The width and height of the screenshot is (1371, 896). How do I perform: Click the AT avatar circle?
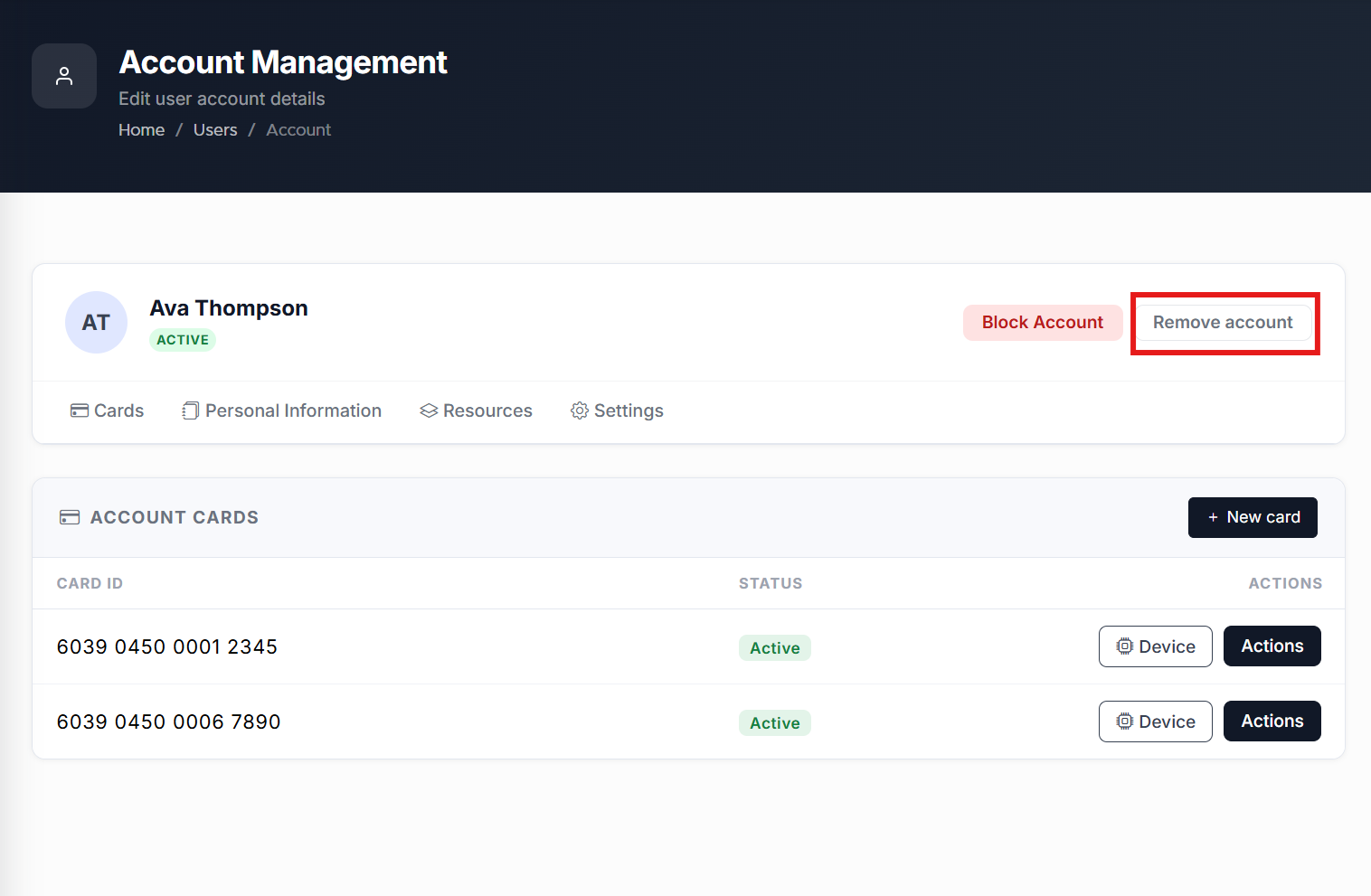pyautogui.click(x=96, y=322)
